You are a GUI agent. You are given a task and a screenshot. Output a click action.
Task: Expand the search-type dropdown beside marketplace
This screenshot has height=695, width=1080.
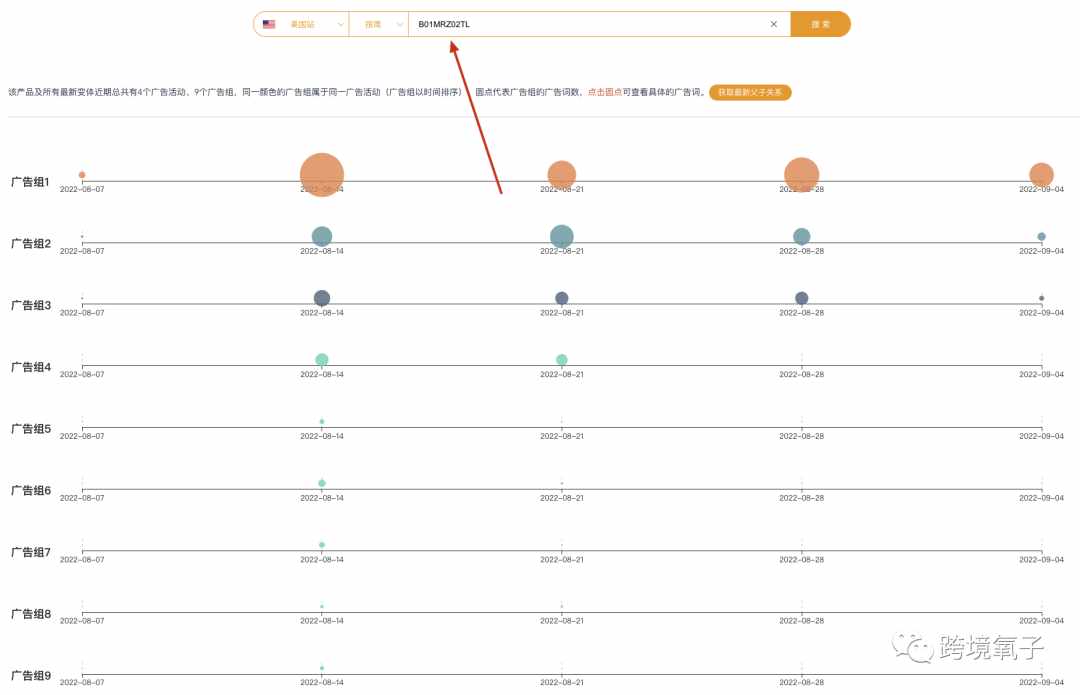point(378,24)
